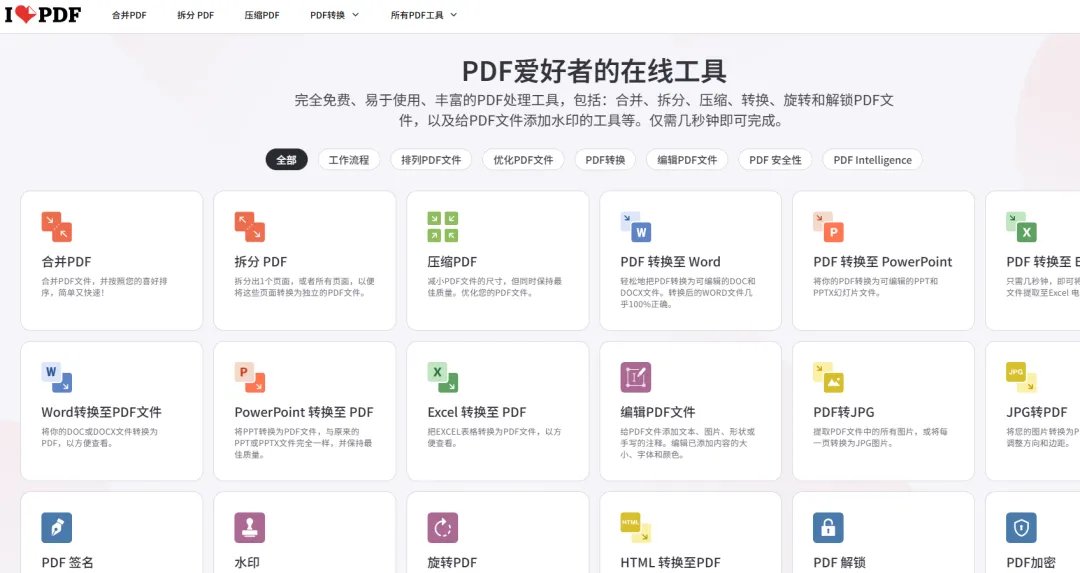1080x573 pixels.
Task: Click the PDF 转换至 PowerPoint icon
Action: pyautogui.click(x=828, y=227)
